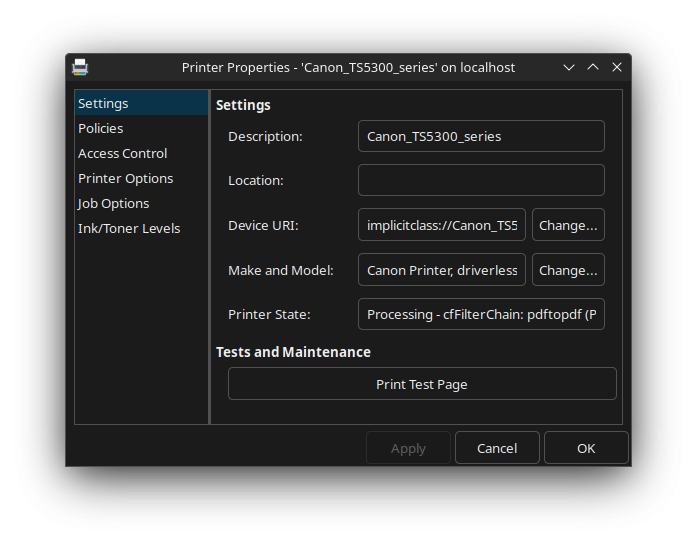Screen dimensions: 697x544
Task: Click the printer icon in title bar
Action: click(x=80, y=67)
